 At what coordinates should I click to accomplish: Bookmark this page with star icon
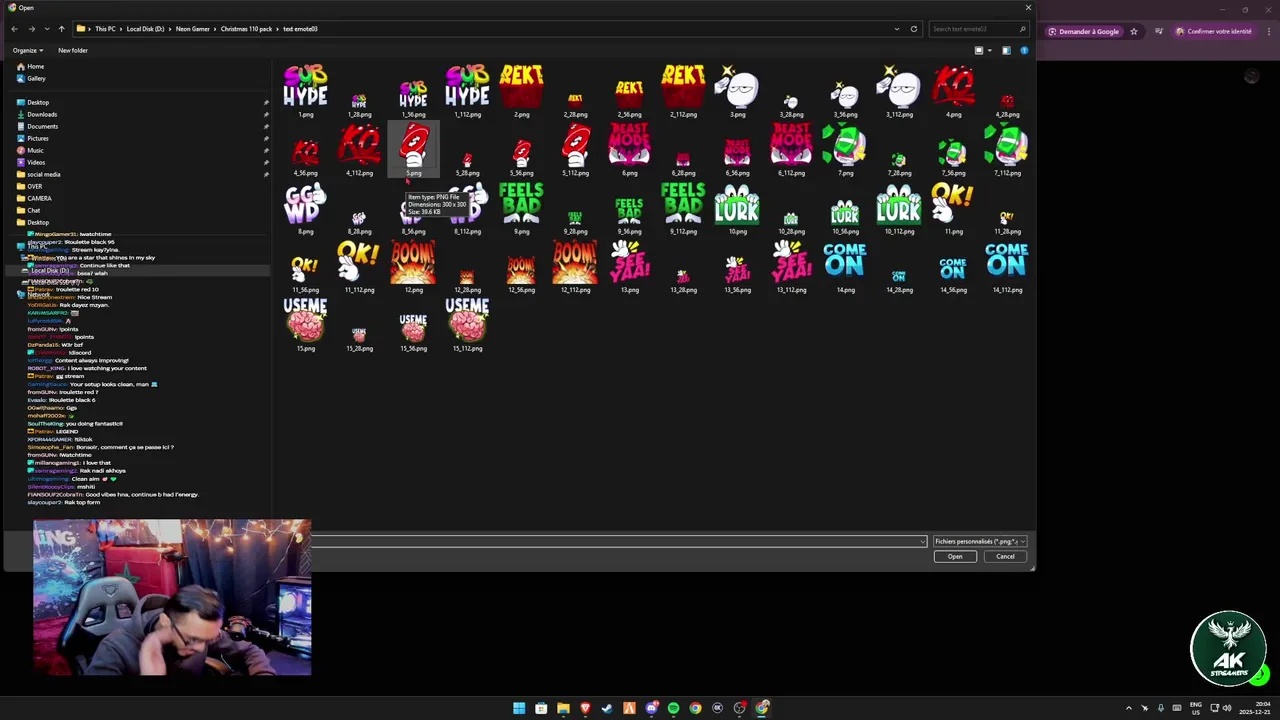[x=1133, y=31]
